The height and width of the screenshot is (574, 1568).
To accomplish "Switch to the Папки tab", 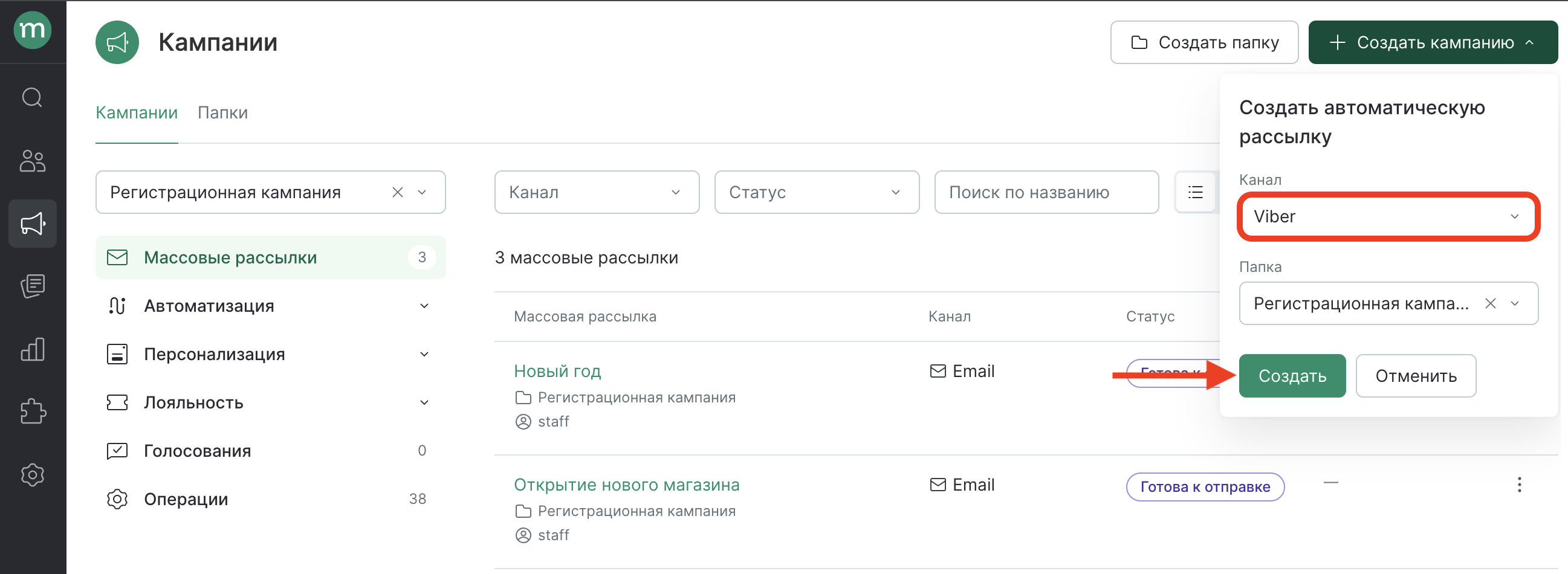I will 222,112.
